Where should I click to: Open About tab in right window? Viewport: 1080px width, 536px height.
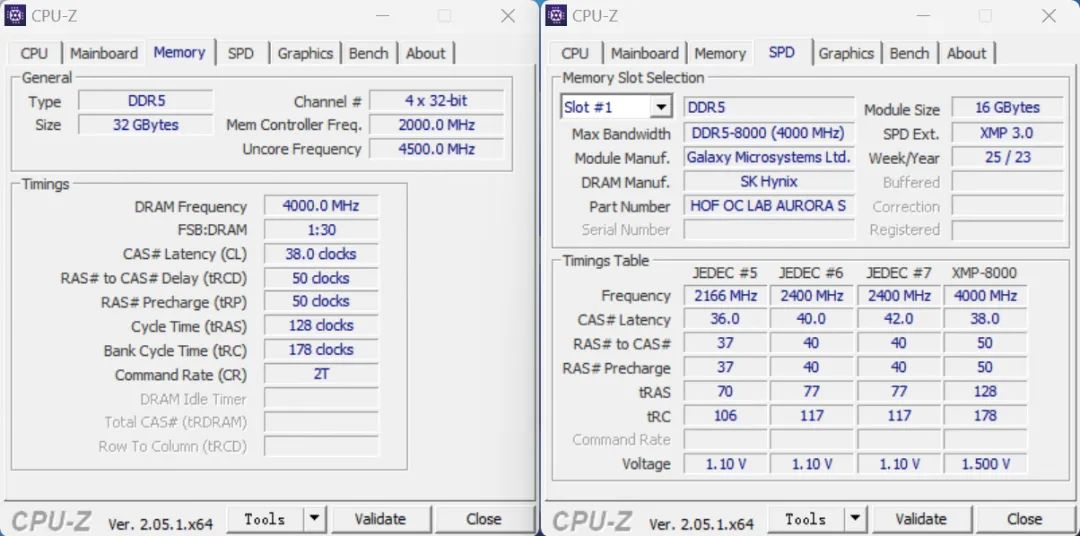[966, 53]
